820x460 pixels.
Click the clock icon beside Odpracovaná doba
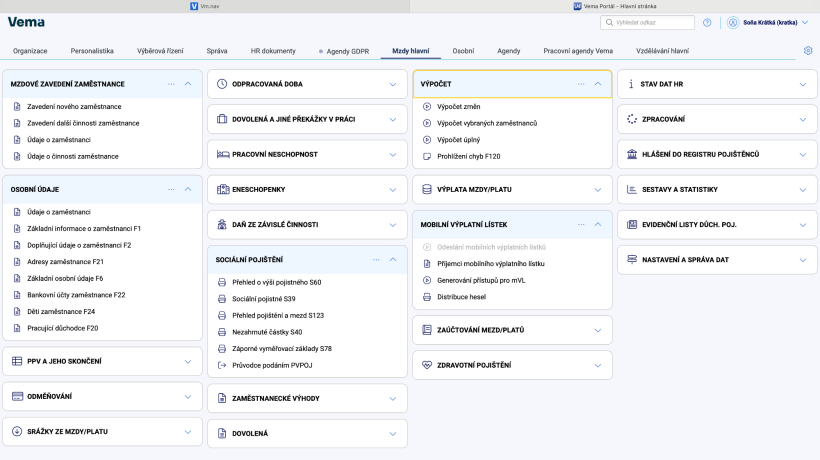(x=222, y=84)
